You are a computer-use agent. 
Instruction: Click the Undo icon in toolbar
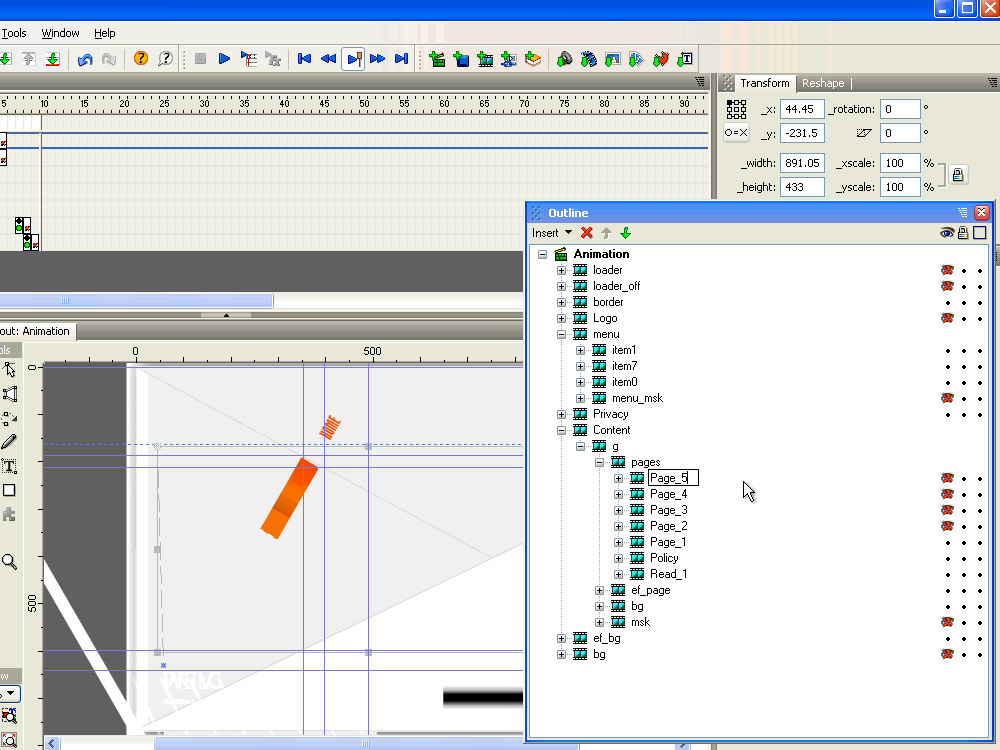coord(85,59)
